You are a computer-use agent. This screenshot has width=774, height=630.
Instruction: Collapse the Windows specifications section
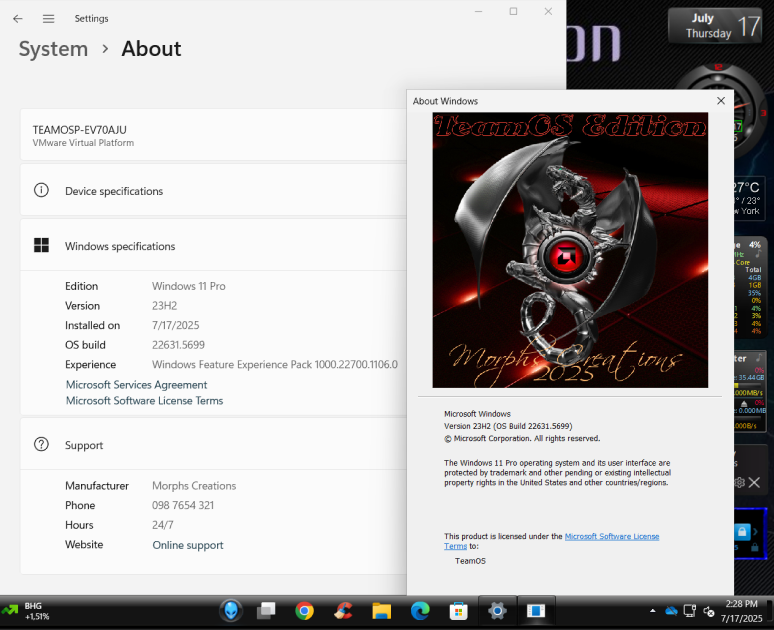pos(213,245)
